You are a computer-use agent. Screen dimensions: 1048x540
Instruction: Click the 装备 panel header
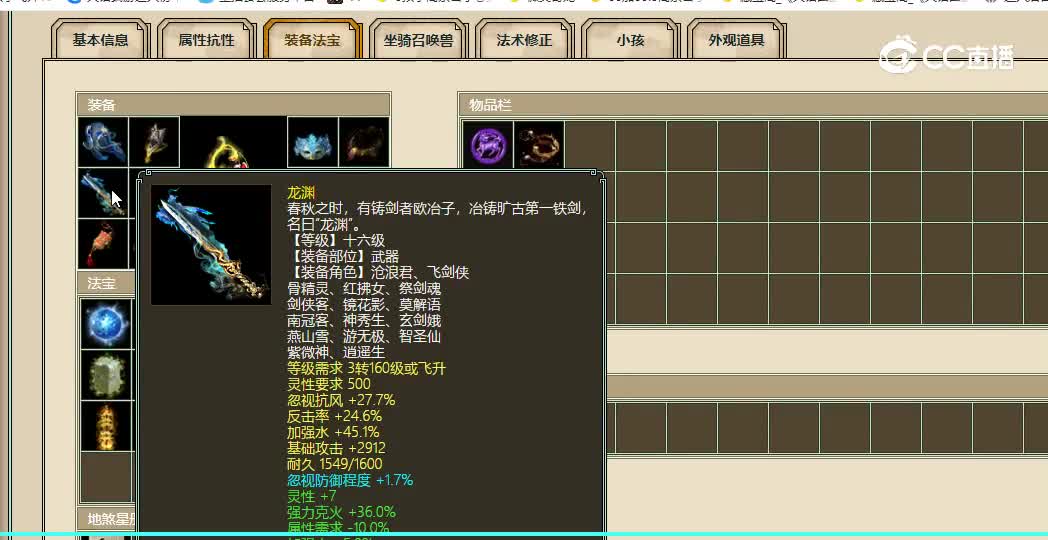233,104
